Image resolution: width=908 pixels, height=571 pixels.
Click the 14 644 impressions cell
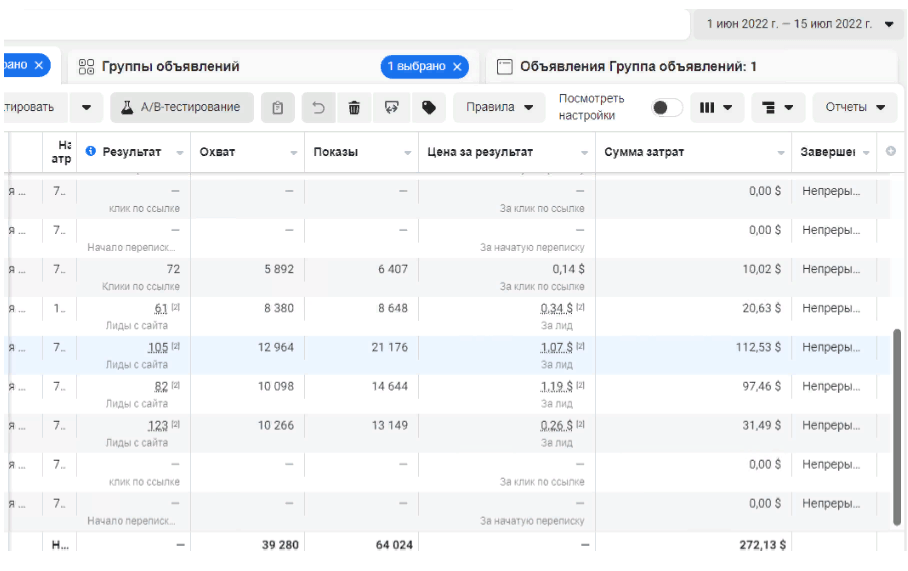coord(390,386)
